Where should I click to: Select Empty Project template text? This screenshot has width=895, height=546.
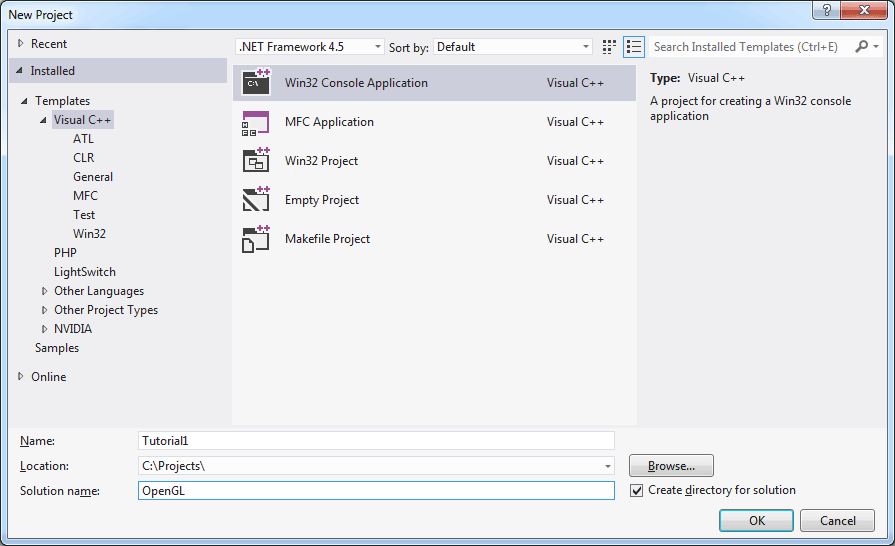point(322,200)
